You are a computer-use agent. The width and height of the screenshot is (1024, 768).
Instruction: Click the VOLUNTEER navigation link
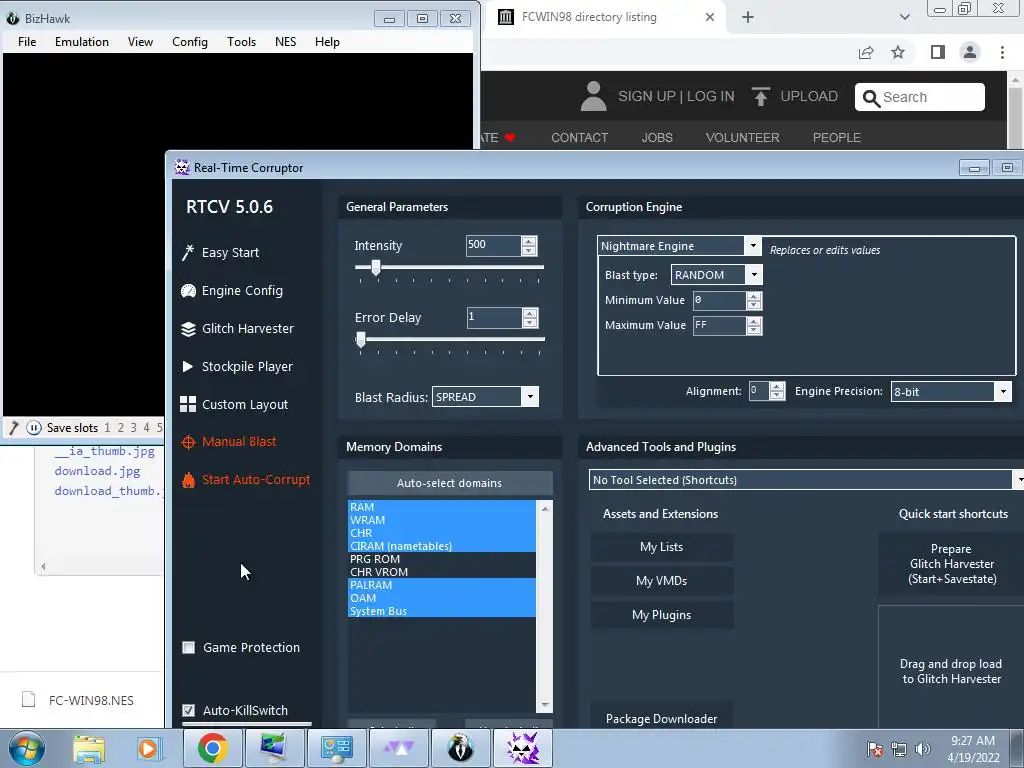click(743, 138)
